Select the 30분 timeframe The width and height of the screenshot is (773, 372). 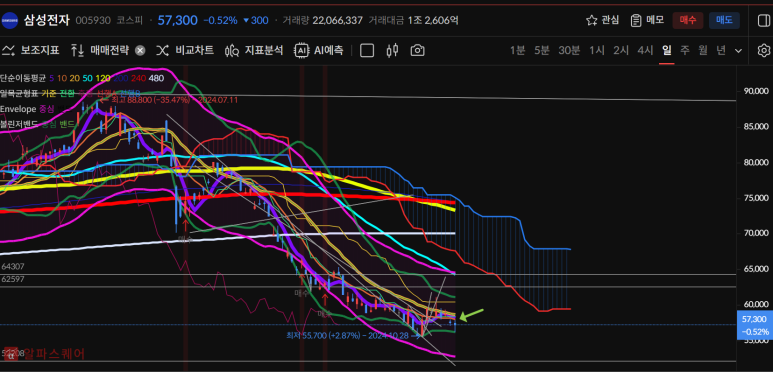tap(569, 50)
